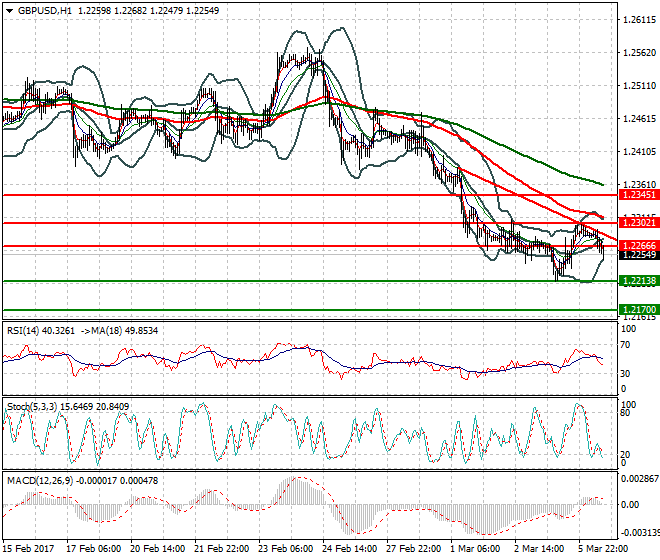Select the 5 Mar 22:00 time axis label

603,549
